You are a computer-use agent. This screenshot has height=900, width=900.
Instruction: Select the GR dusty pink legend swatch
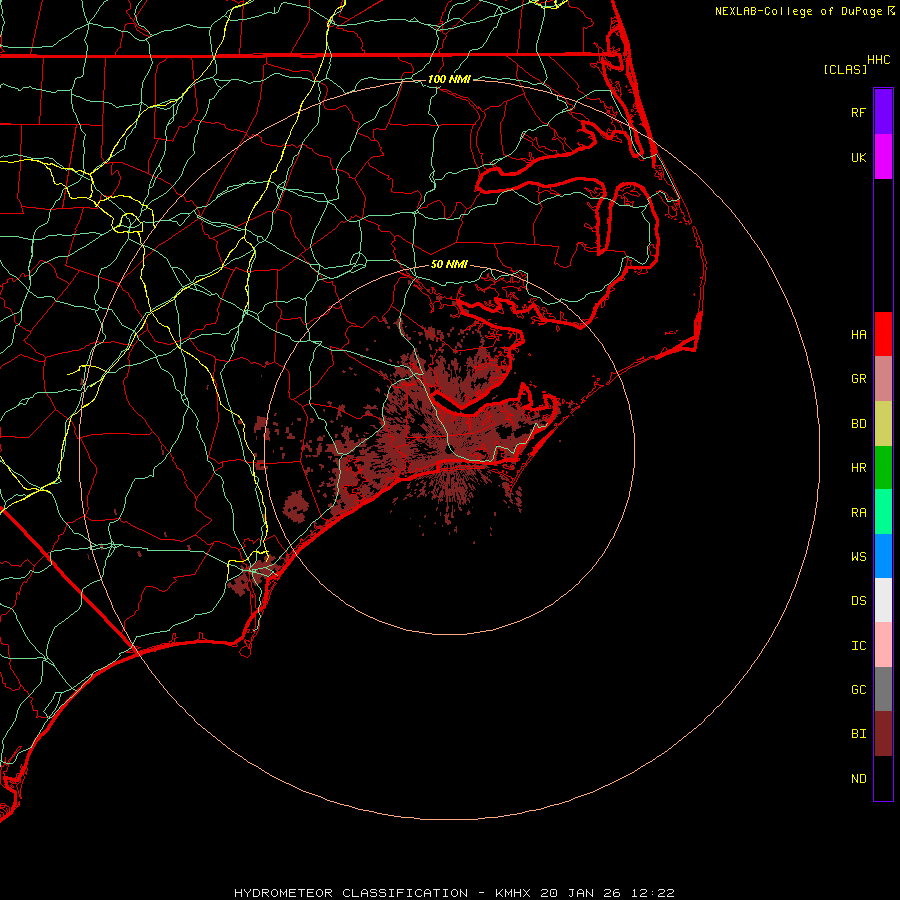(x=883, y=379)
